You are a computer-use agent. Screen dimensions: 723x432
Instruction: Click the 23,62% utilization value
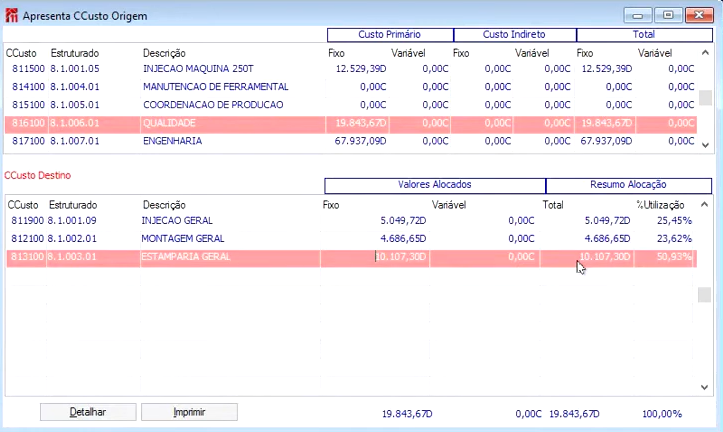click(675, 239)
